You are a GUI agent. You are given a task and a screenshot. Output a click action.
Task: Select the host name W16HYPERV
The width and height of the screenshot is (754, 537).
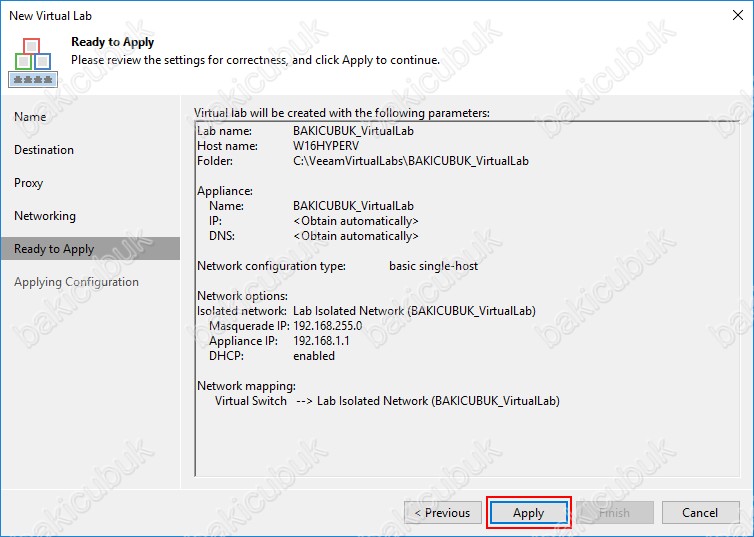[x=326, y=146]
